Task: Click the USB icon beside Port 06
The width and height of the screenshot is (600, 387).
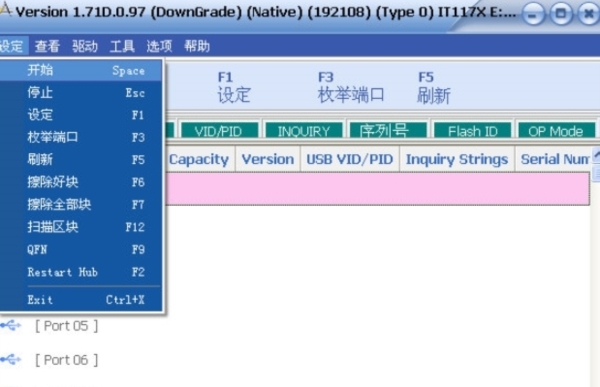Action: click(11, 360)
